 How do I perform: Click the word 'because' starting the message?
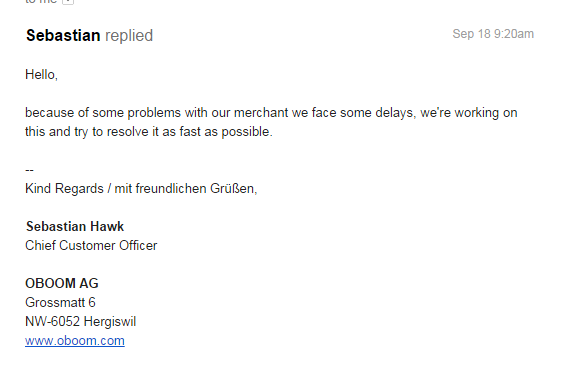tap(49, 113)
